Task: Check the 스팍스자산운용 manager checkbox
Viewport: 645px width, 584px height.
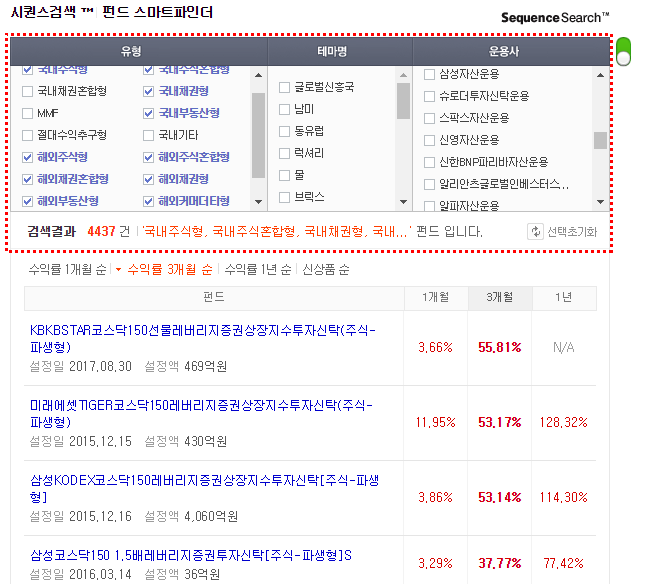Action: [x=429, y=118]
